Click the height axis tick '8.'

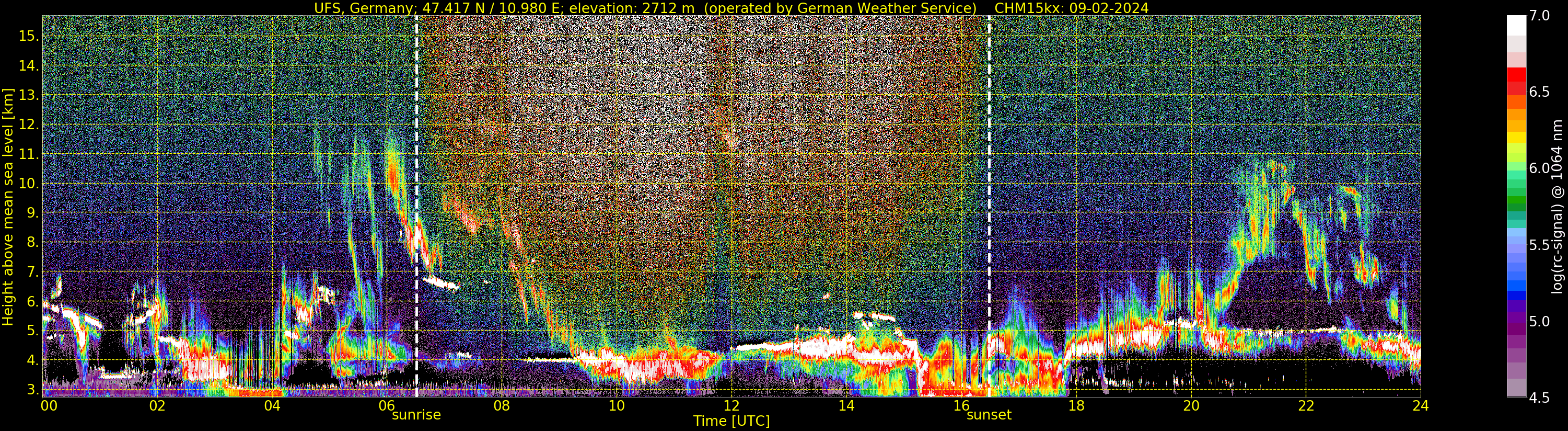33,242
